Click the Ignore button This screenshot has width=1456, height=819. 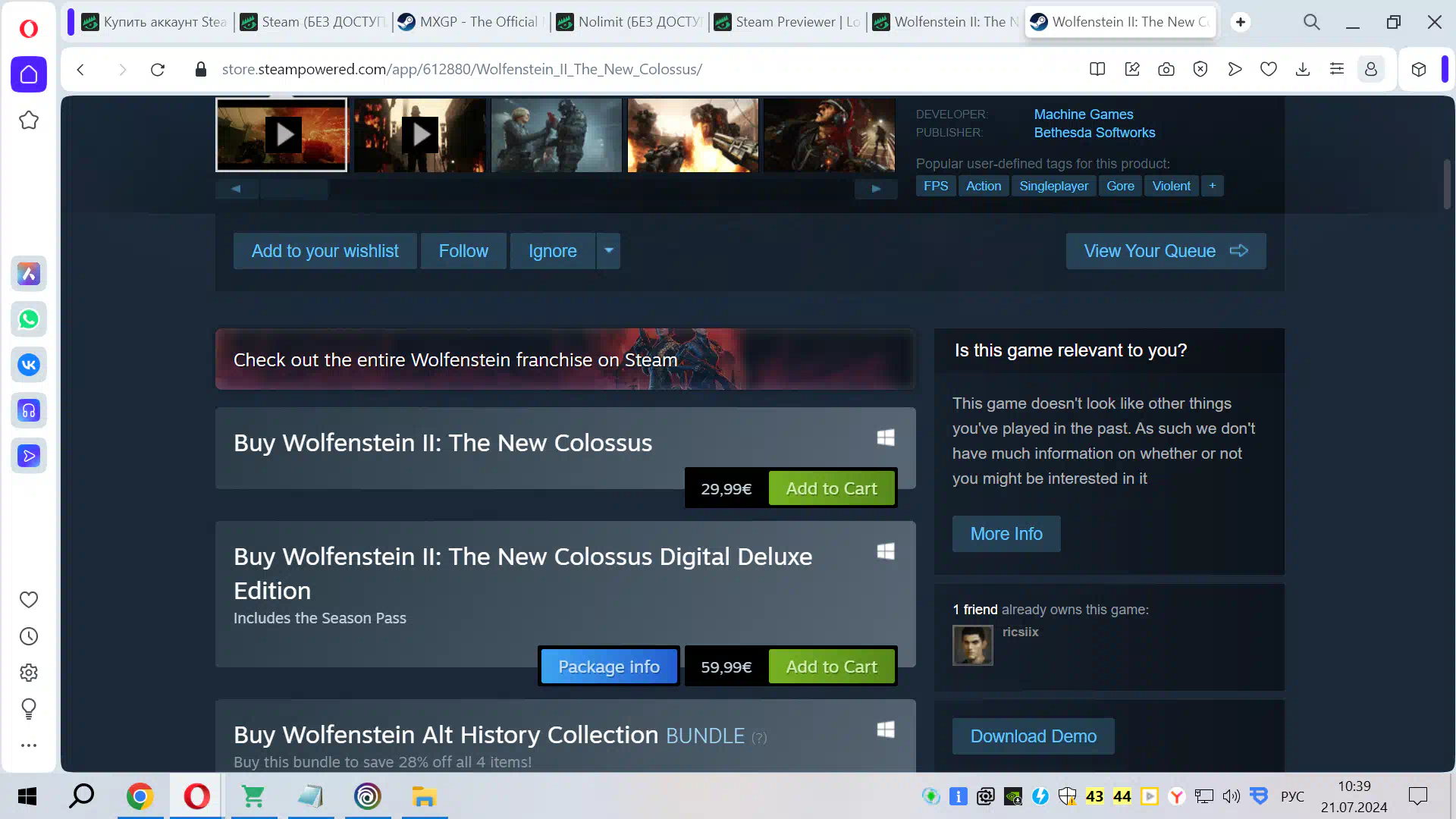tap(553, 251)
